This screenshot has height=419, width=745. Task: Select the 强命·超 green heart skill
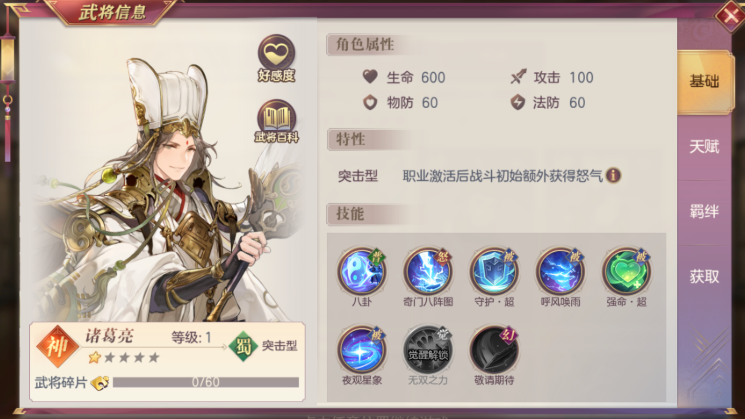626,271
